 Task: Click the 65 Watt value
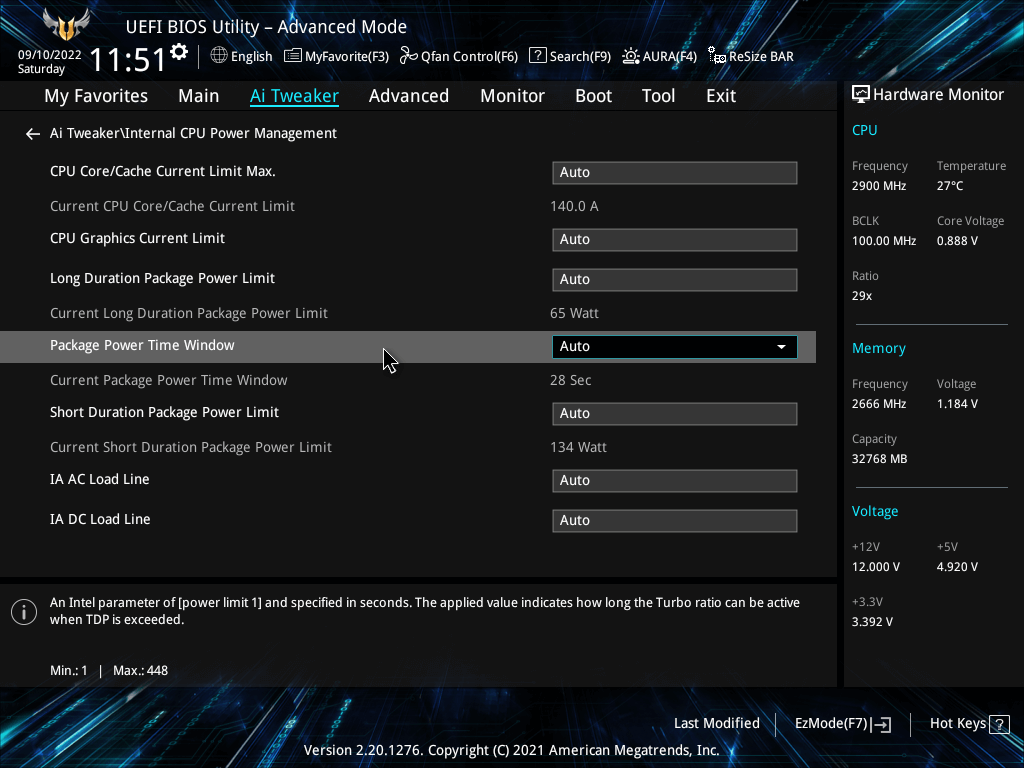click(x=574, y=313)
